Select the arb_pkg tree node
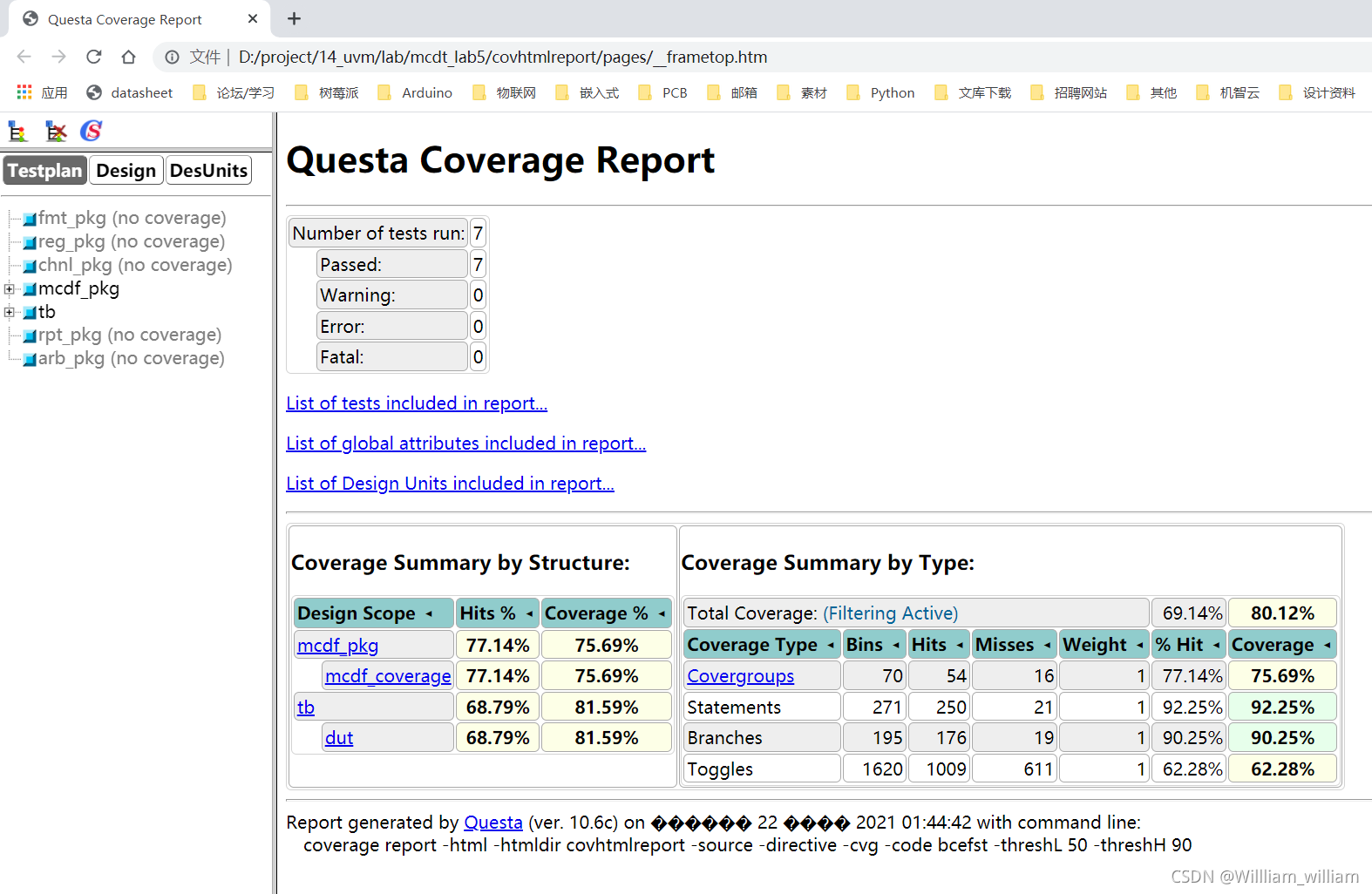 pos(124,358)
